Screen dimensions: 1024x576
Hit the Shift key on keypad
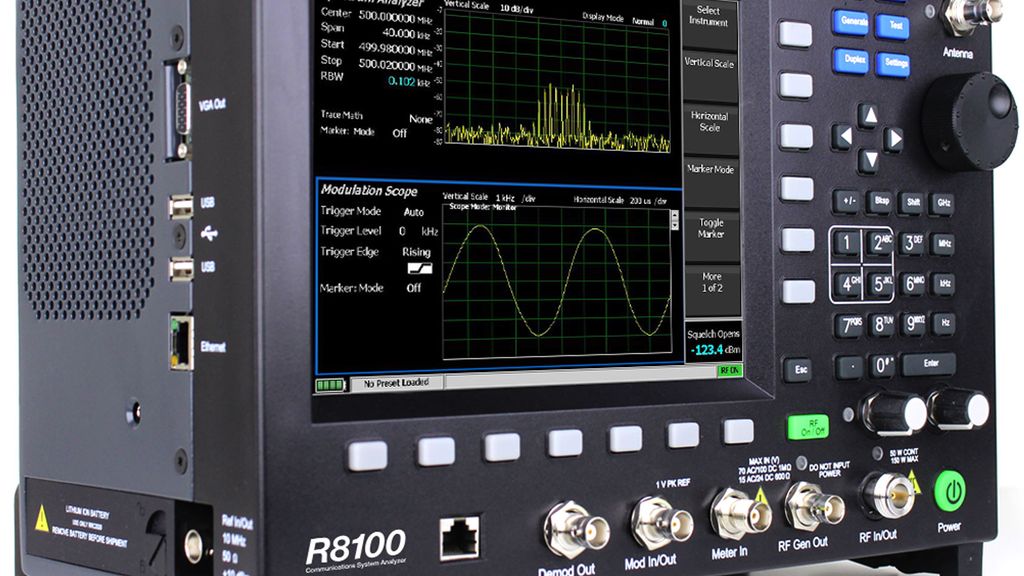(x=912, y=203)
